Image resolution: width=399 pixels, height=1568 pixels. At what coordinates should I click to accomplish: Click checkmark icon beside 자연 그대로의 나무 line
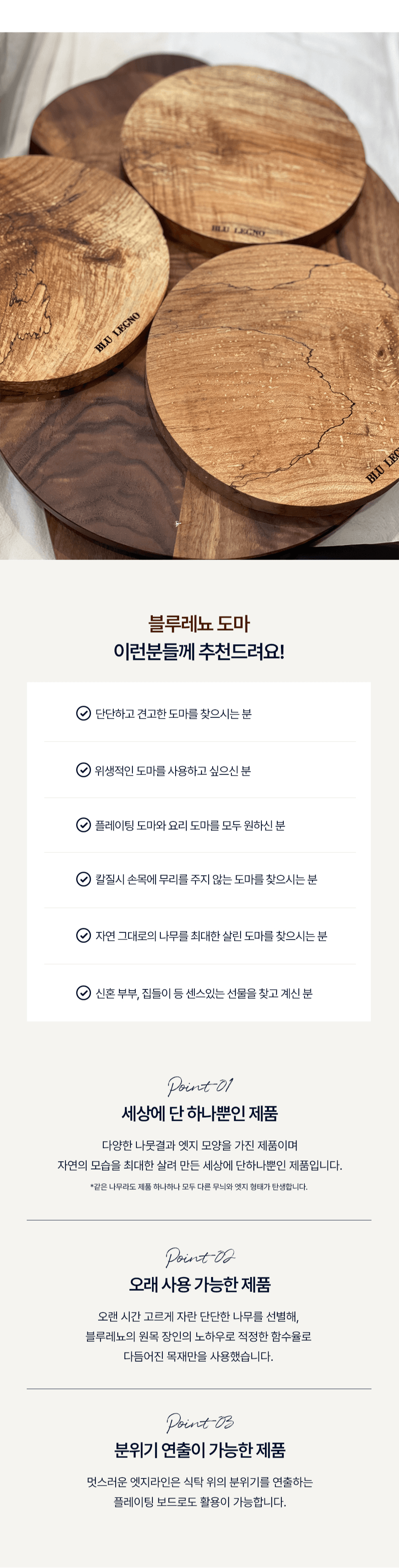coord(83,935)
